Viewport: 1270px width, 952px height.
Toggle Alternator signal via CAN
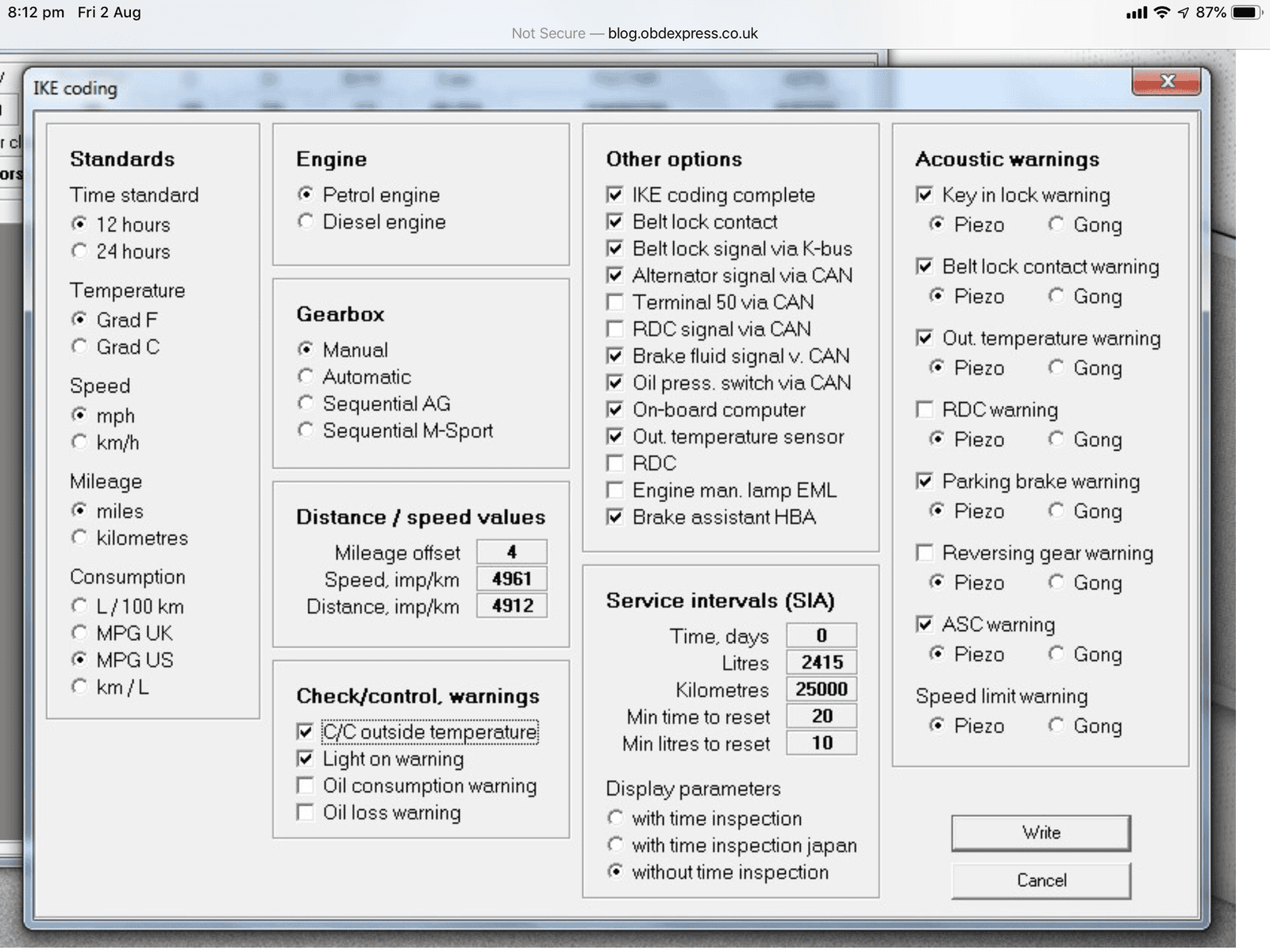click(x=614, y=275)
